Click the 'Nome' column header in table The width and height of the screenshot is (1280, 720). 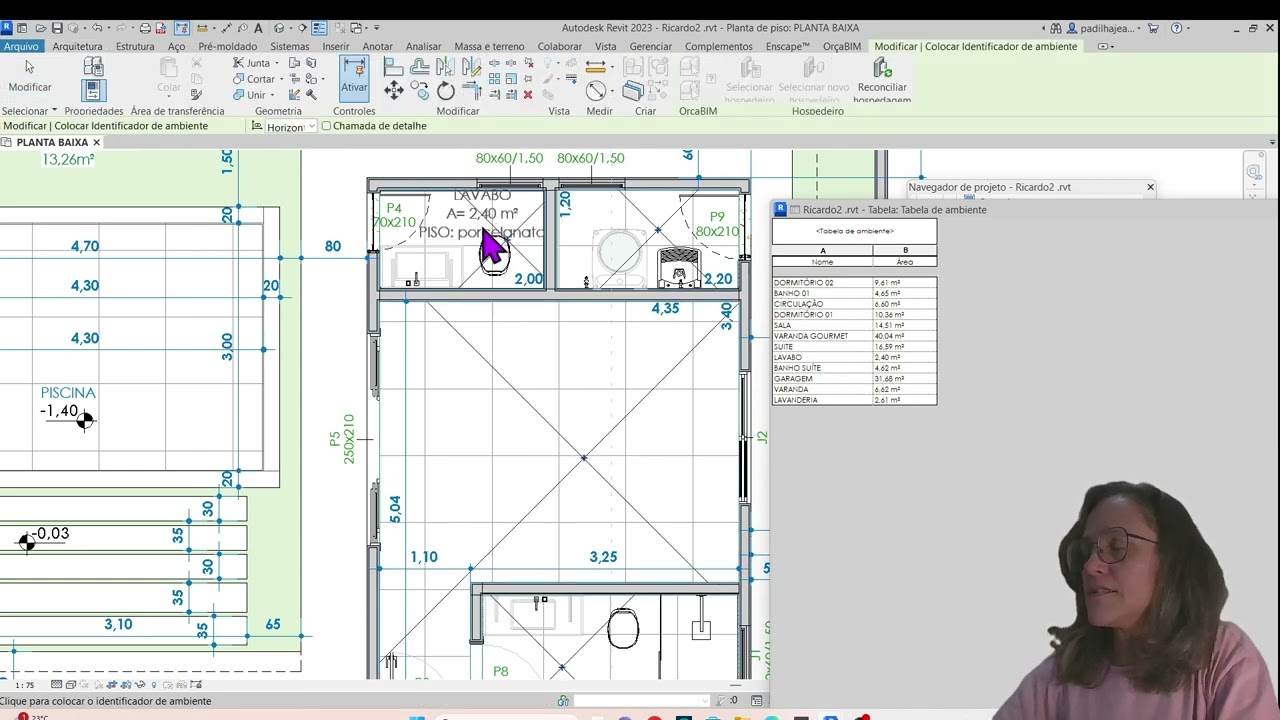[822, 262]
